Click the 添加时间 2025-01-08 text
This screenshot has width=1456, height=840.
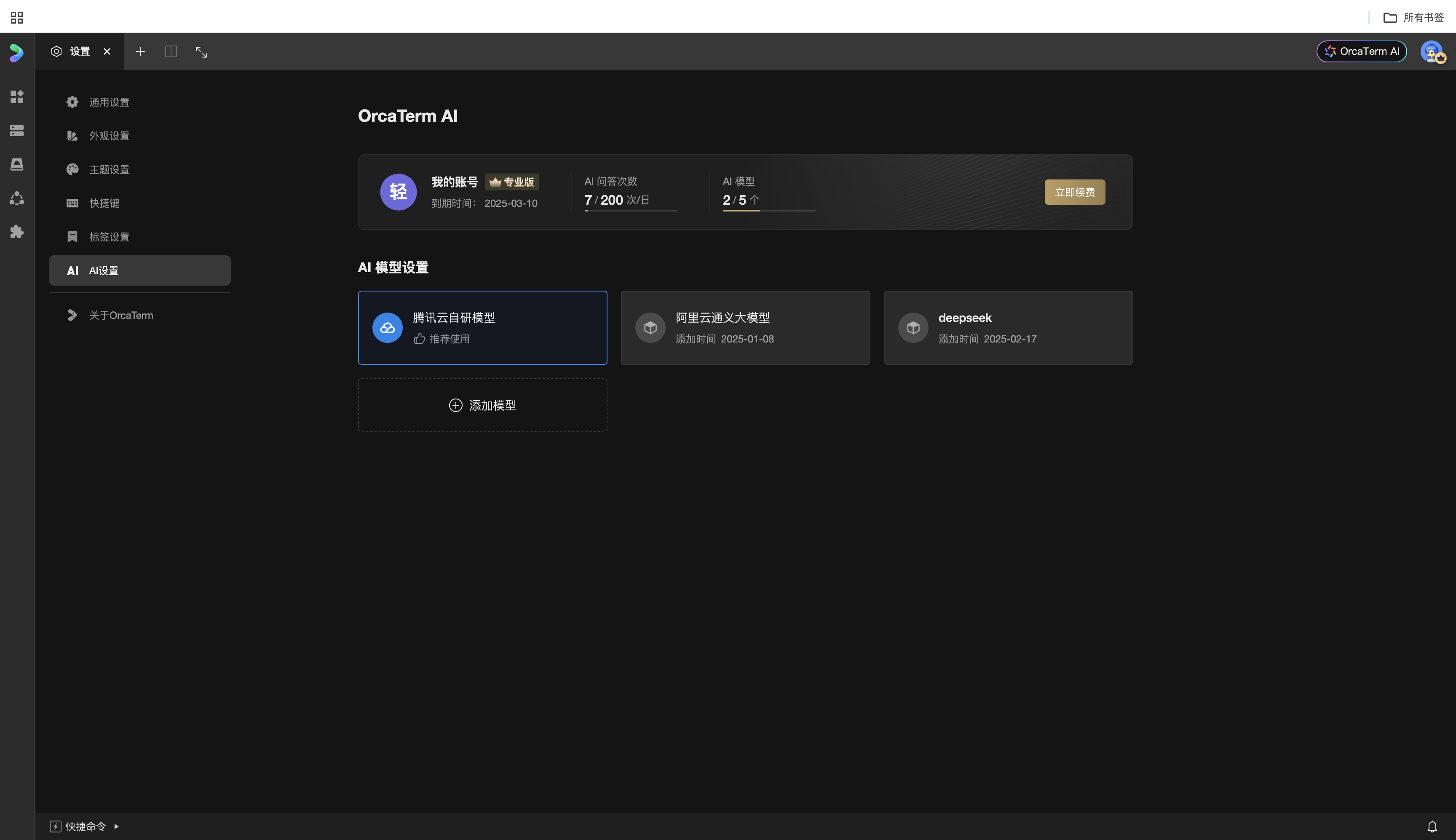coord(725,339)
